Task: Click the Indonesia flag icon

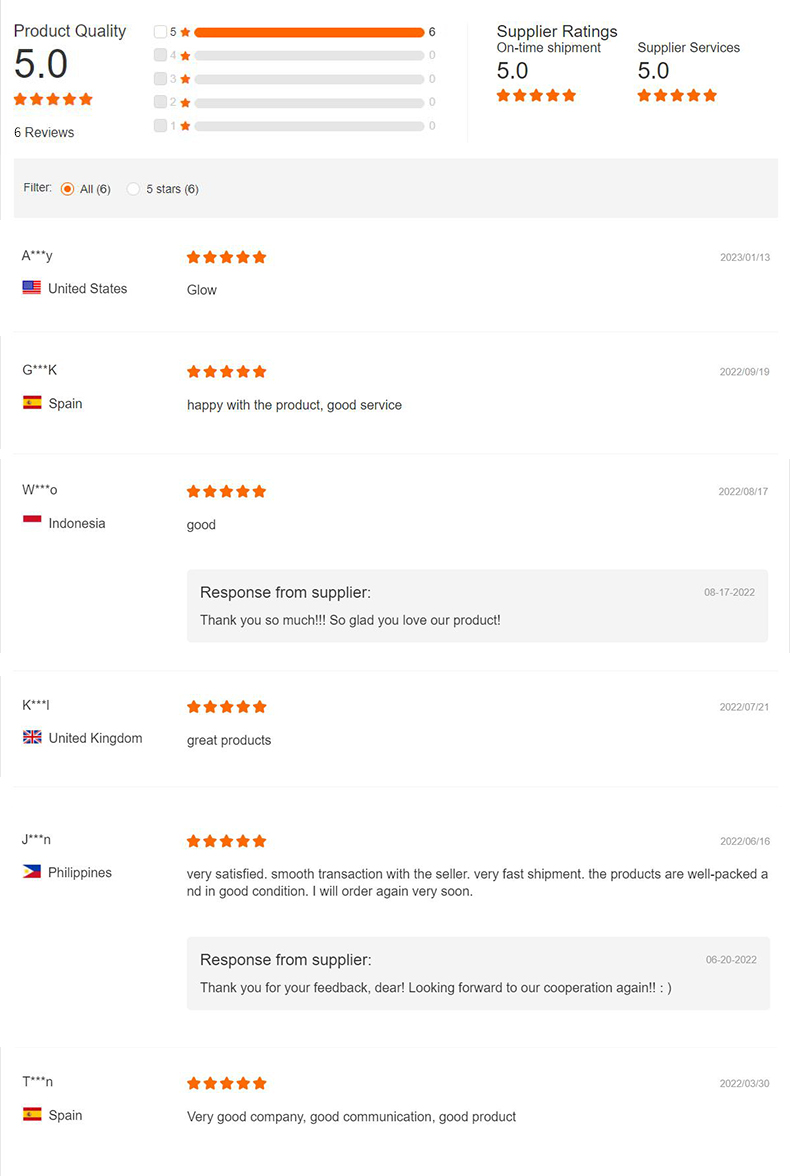Action: pyautogui.click(x=32, y=522)
